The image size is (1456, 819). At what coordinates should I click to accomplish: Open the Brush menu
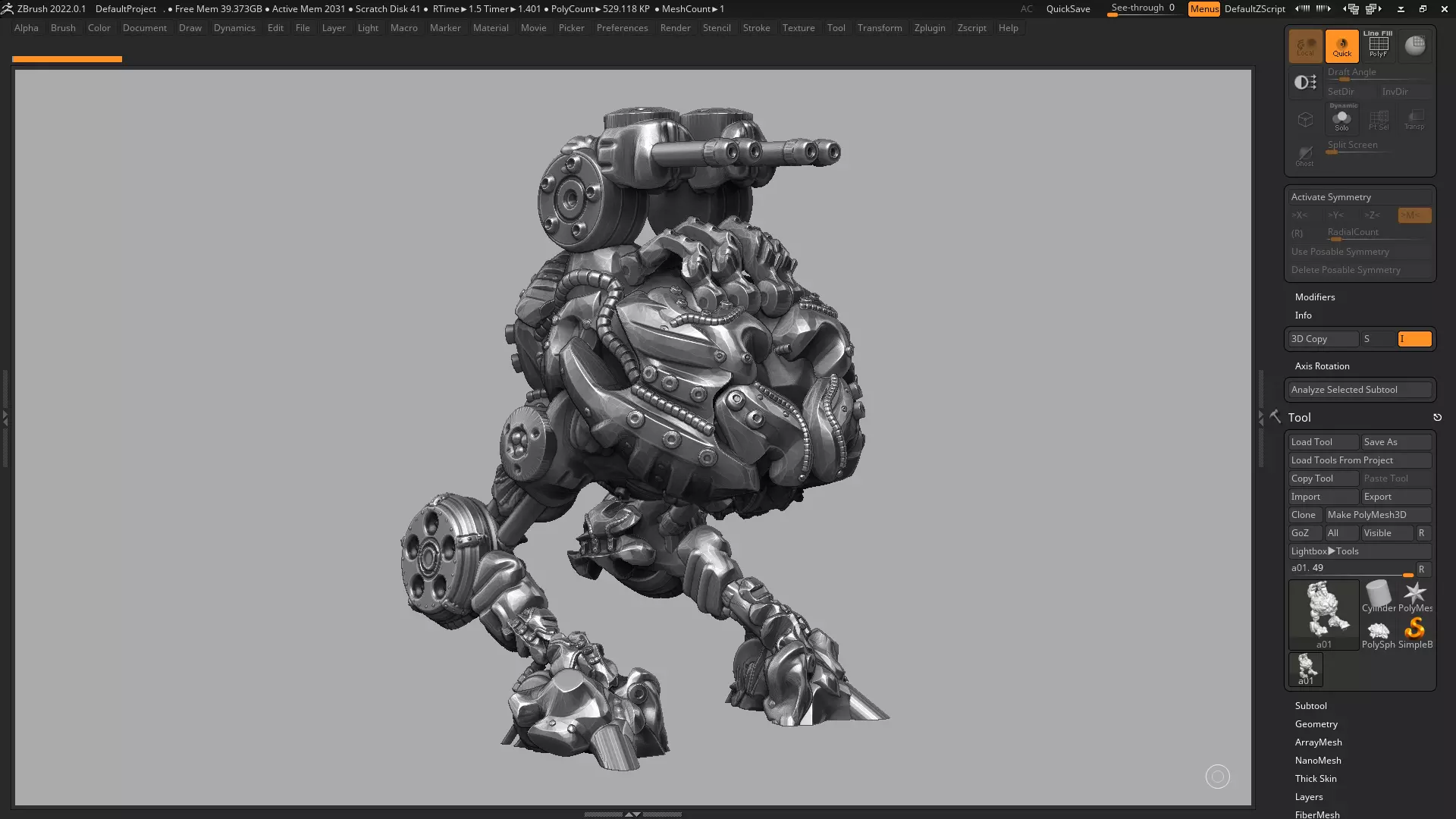click(x=63, y=28)
